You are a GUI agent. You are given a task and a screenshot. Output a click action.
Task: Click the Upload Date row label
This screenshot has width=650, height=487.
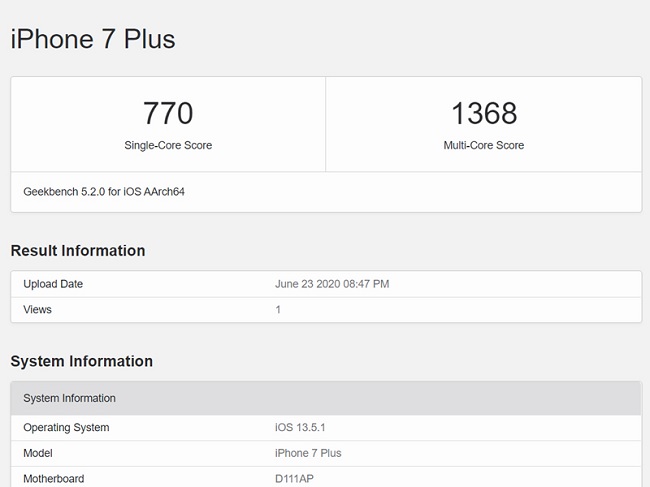point(53,284)
